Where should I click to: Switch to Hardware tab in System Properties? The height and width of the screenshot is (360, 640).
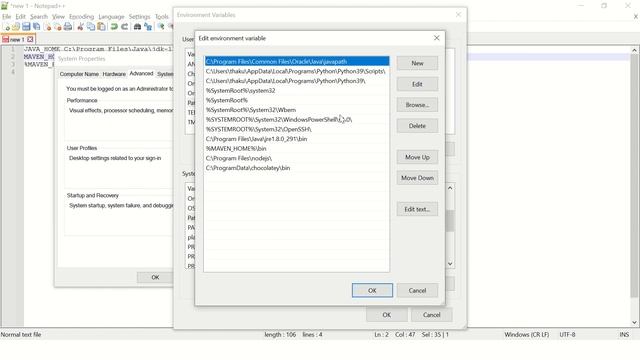[114, 74]
